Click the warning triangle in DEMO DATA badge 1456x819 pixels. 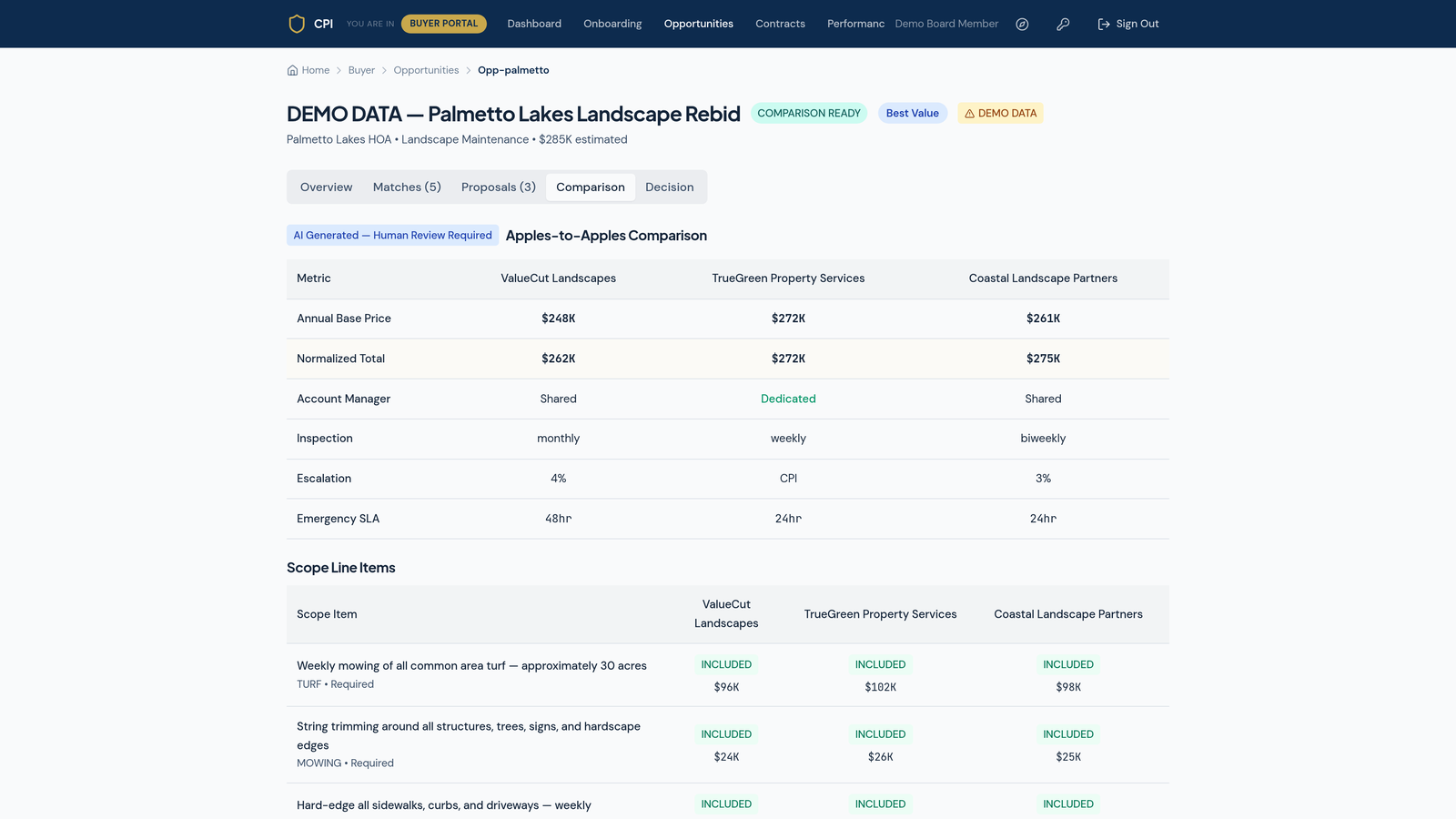tap(969, 114)
